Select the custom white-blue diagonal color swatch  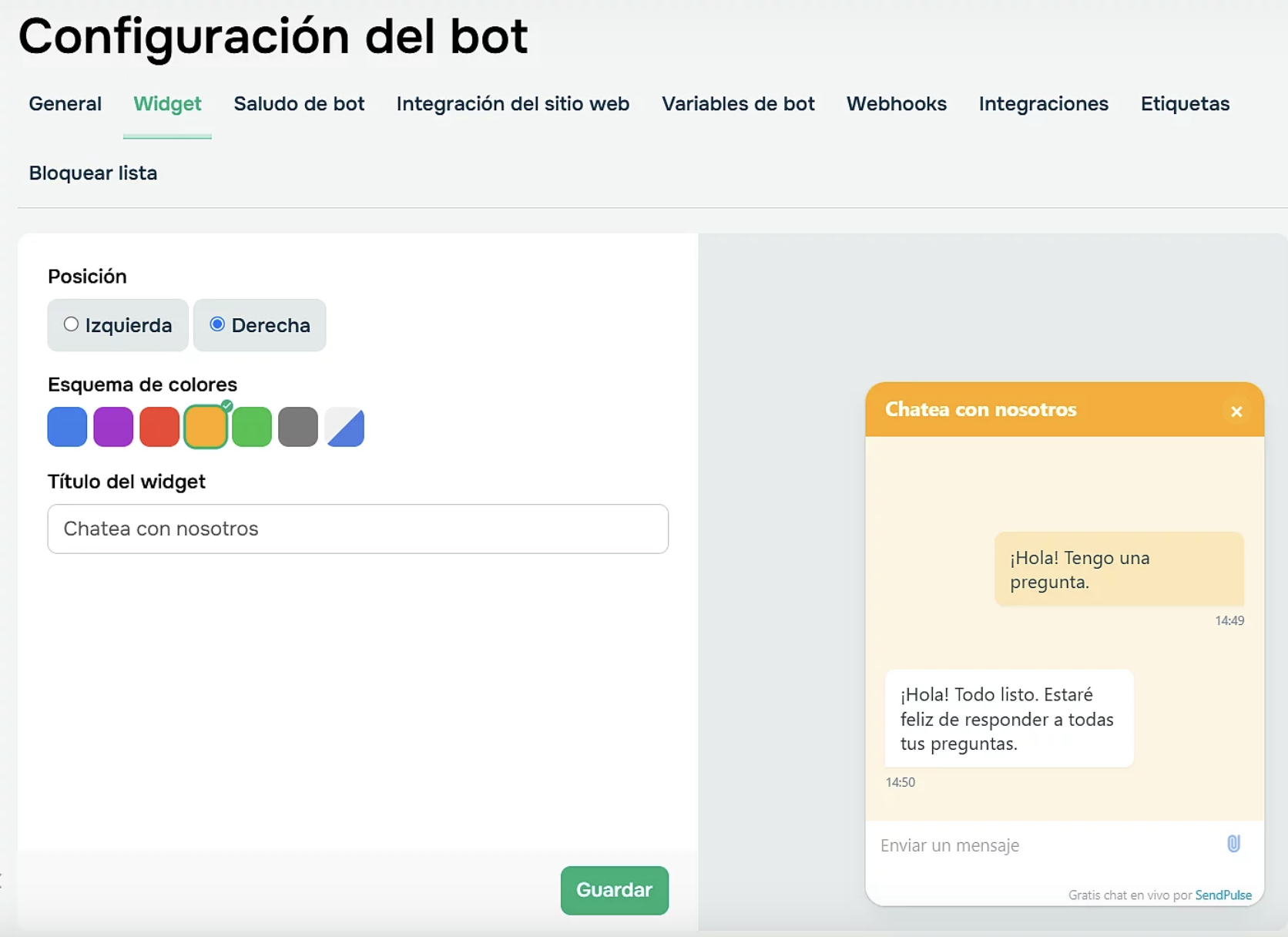[x=344, y=427]
